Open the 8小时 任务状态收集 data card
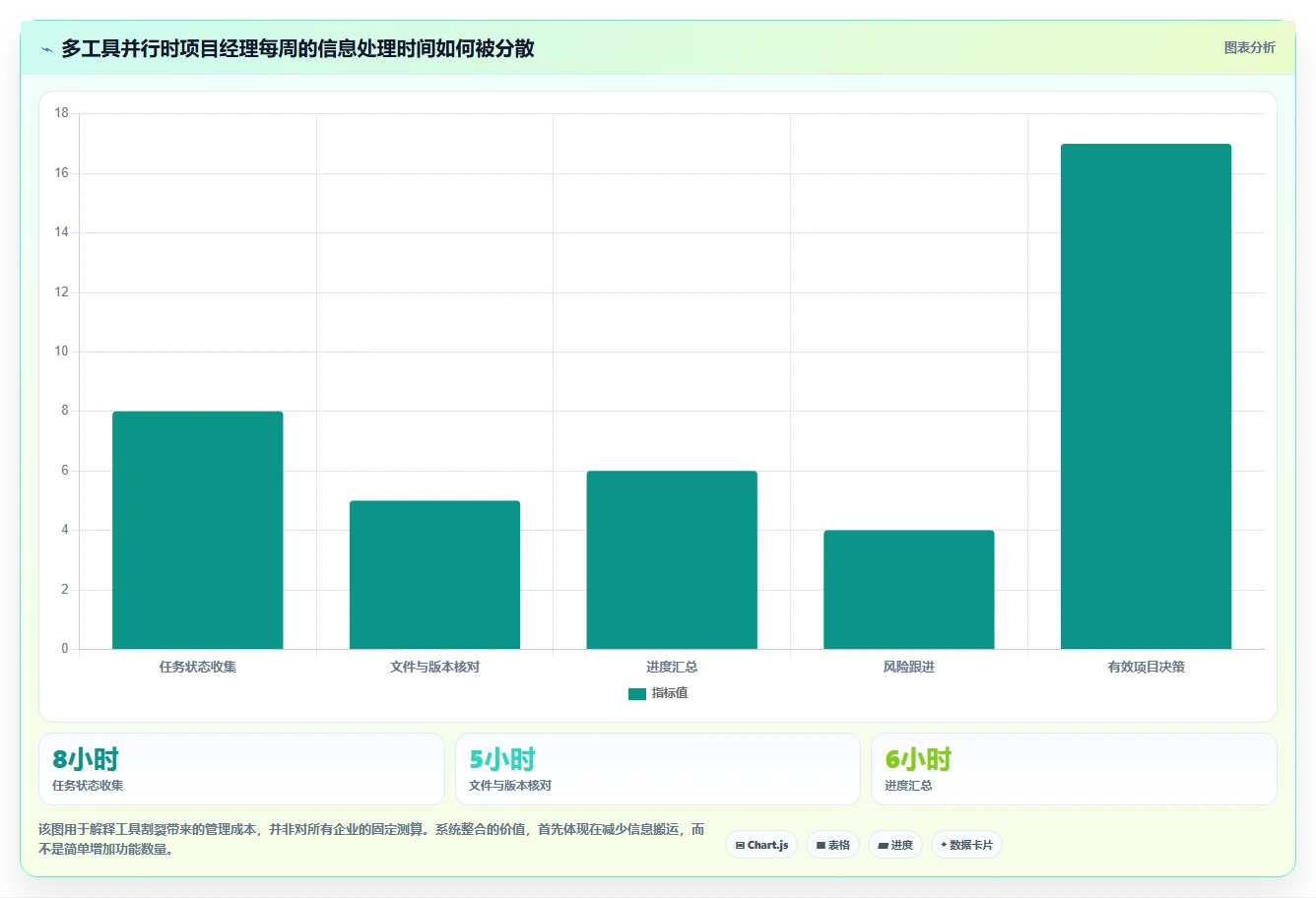1316x898 pixels. [x=241, y=769]
